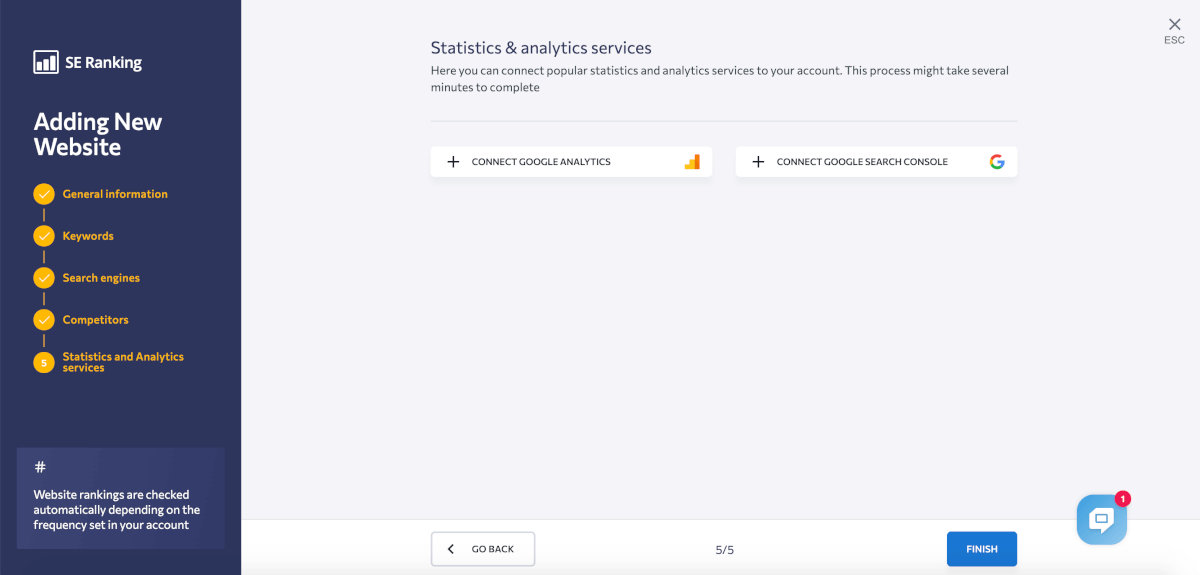The image size is (1200, 575).
Task: Click plus icon beside Connect Google Search Console
Action: [x=758, y=162]
